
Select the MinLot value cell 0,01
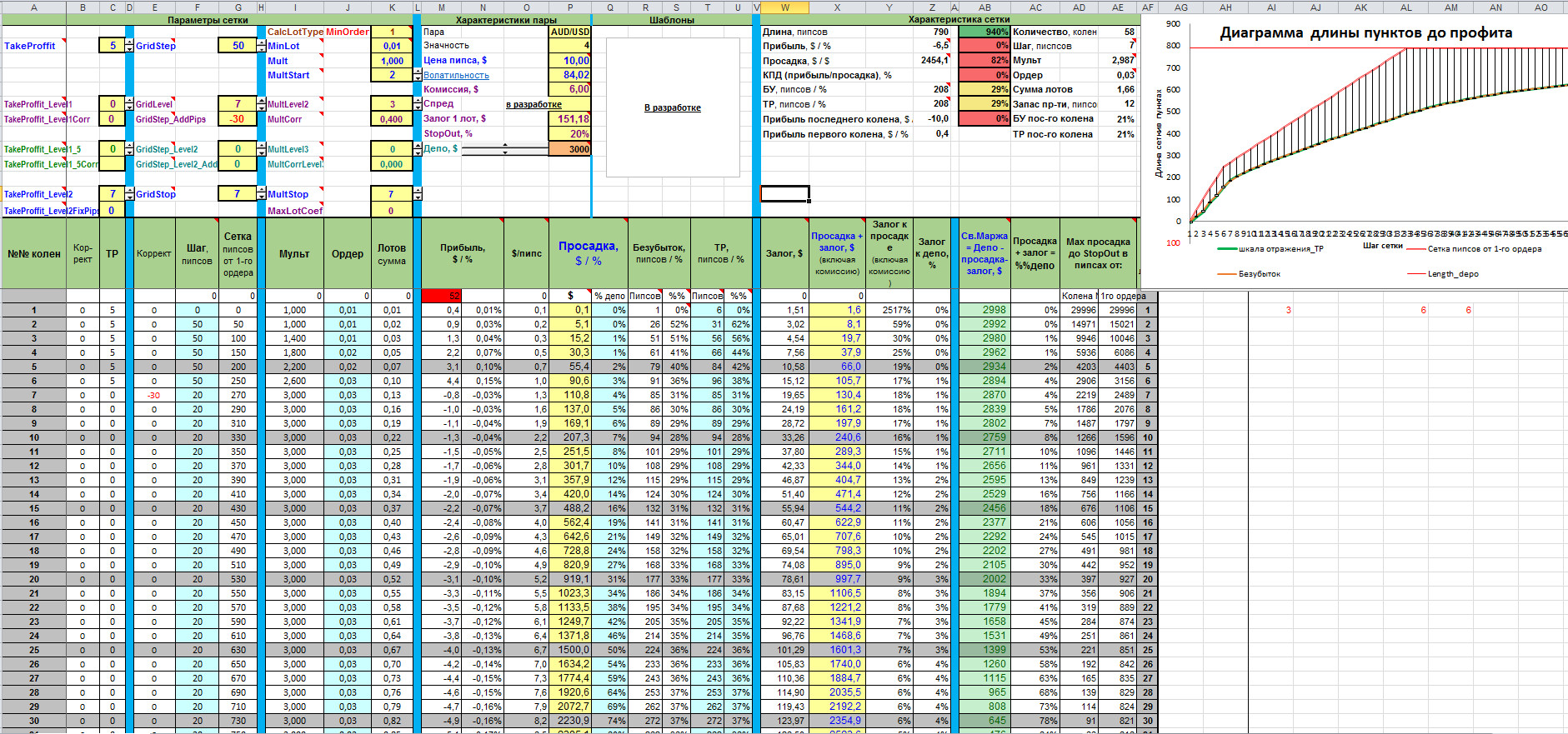[x=392, y=46]
